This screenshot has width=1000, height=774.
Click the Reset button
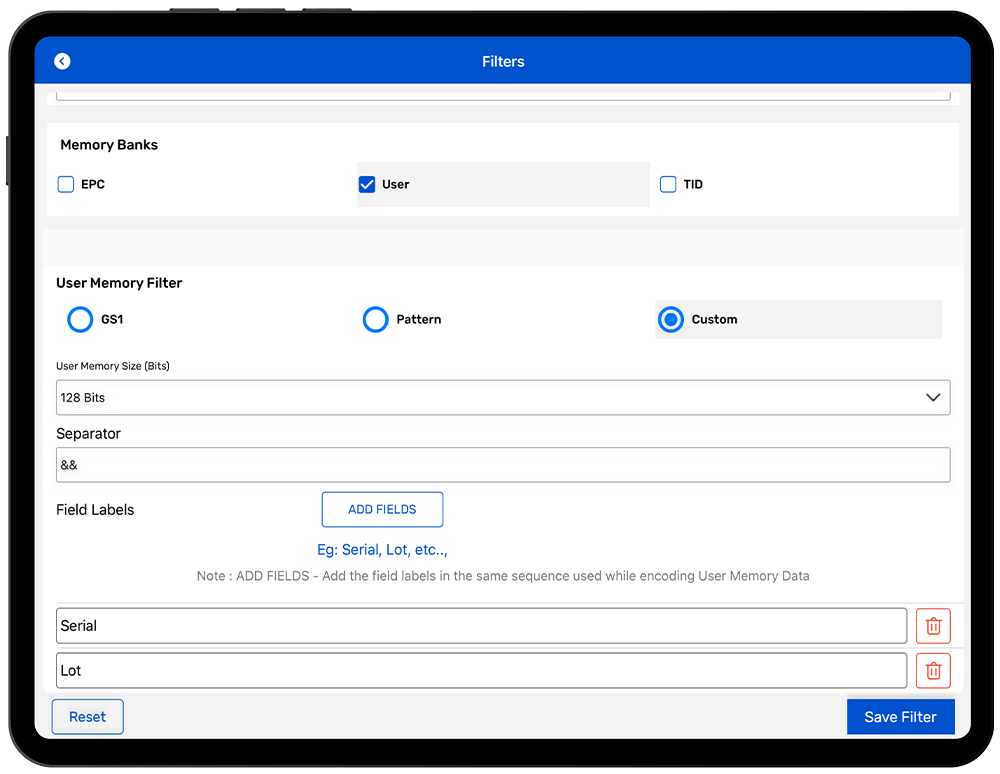click(87, 717)
